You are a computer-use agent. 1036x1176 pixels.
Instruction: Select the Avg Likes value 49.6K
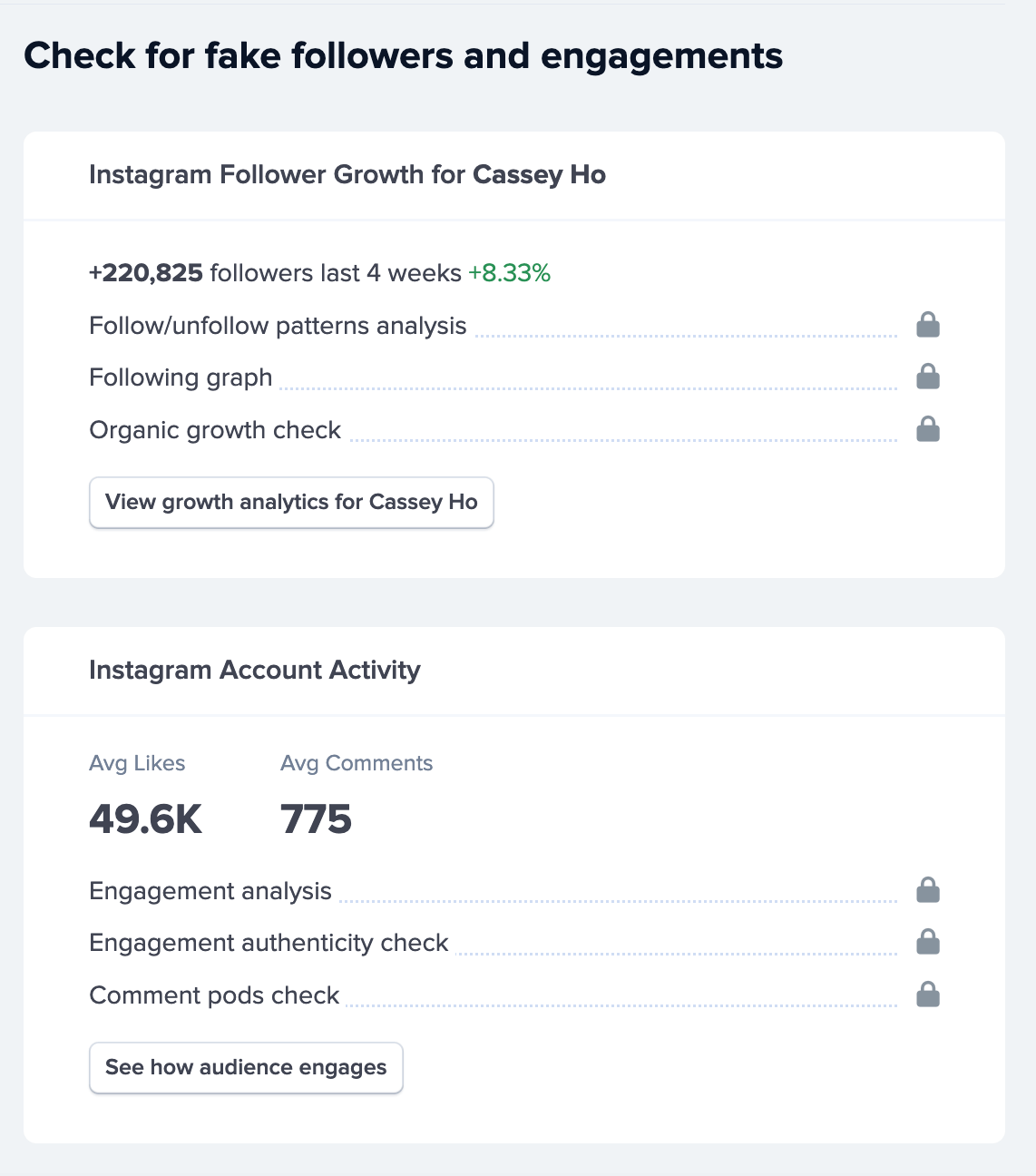coord(146,818)
